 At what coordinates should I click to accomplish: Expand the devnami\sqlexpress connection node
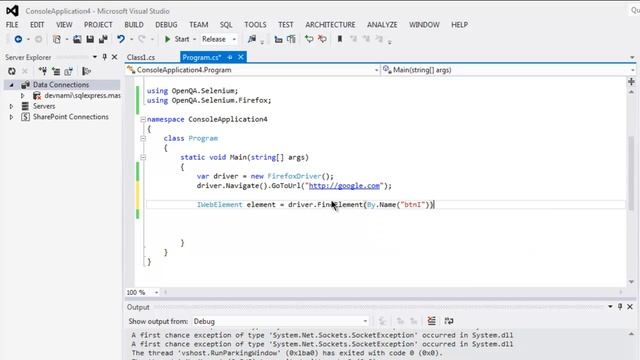[23, 96]
